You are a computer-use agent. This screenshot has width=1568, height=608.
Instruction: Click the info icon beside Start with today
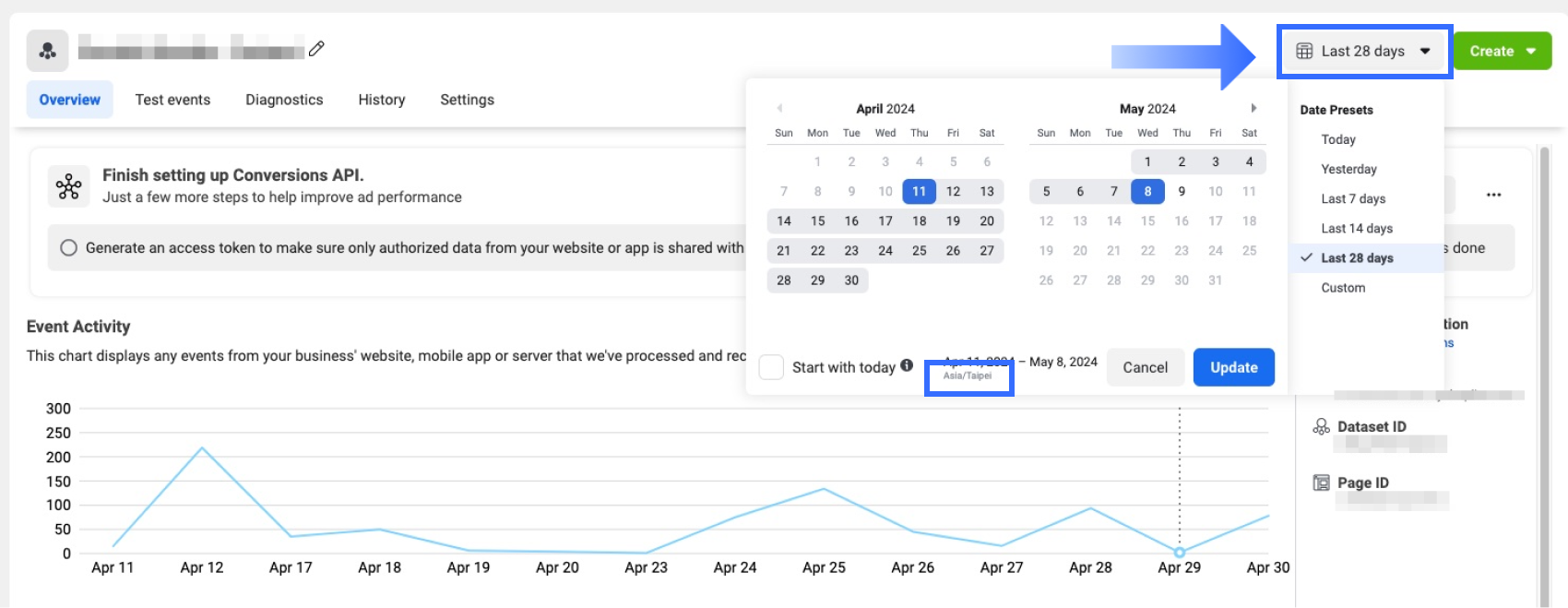coord(907,365)
